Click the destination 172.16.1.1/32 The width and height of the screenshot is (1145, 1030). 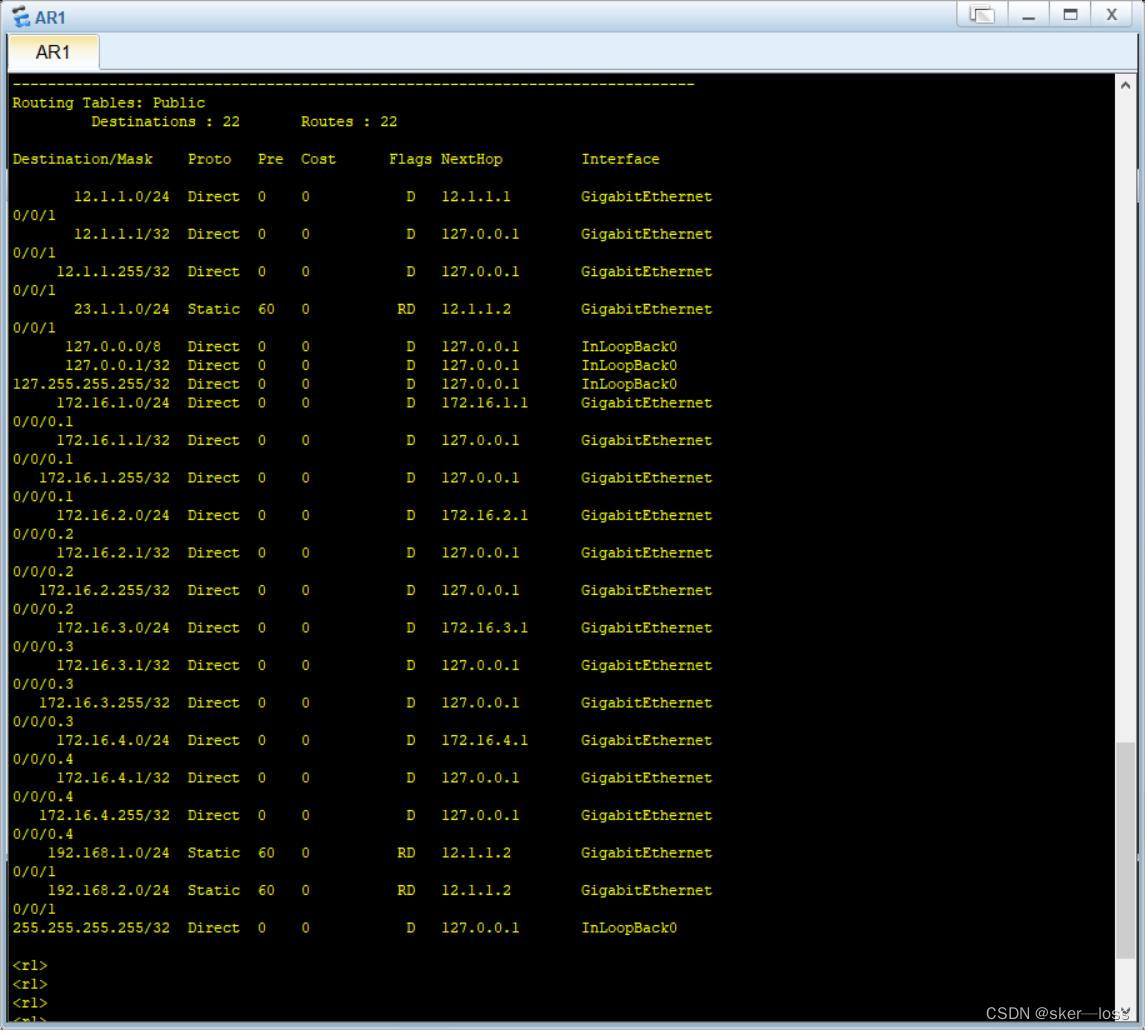pyautogui.click(x=112, y=441)
